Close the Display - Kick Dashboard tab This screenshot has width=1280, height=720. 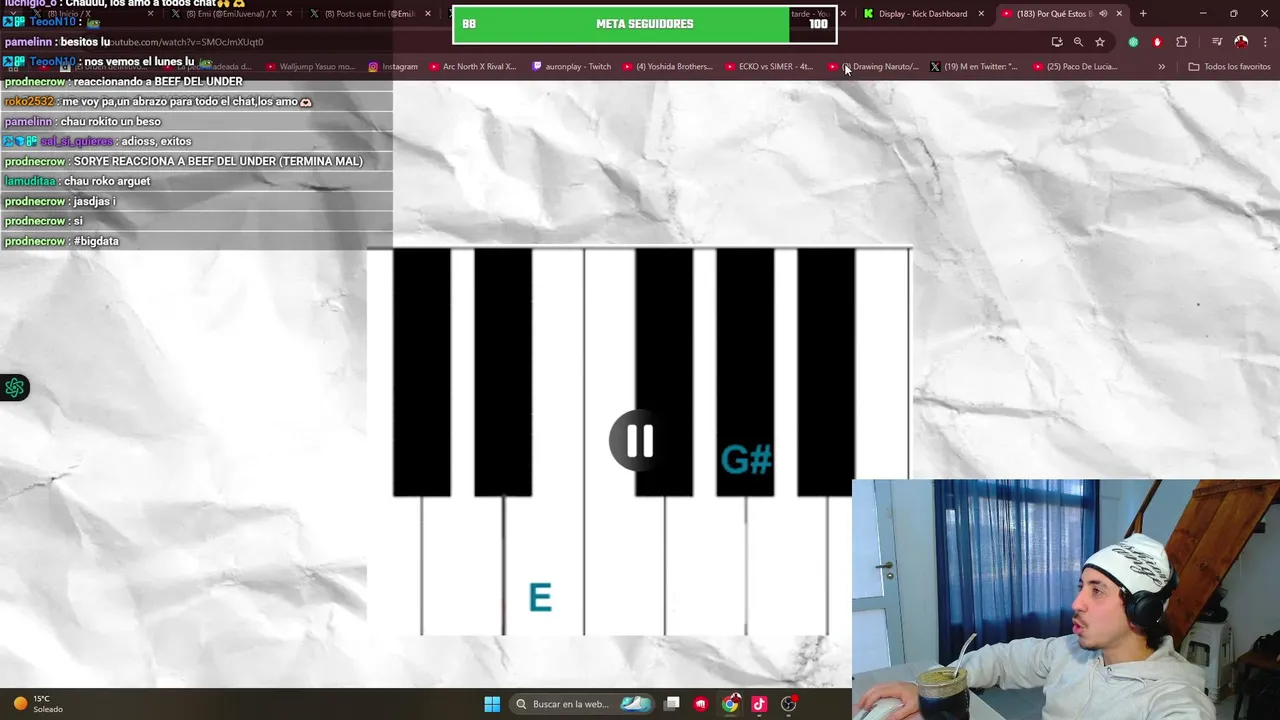coord(981,14)
